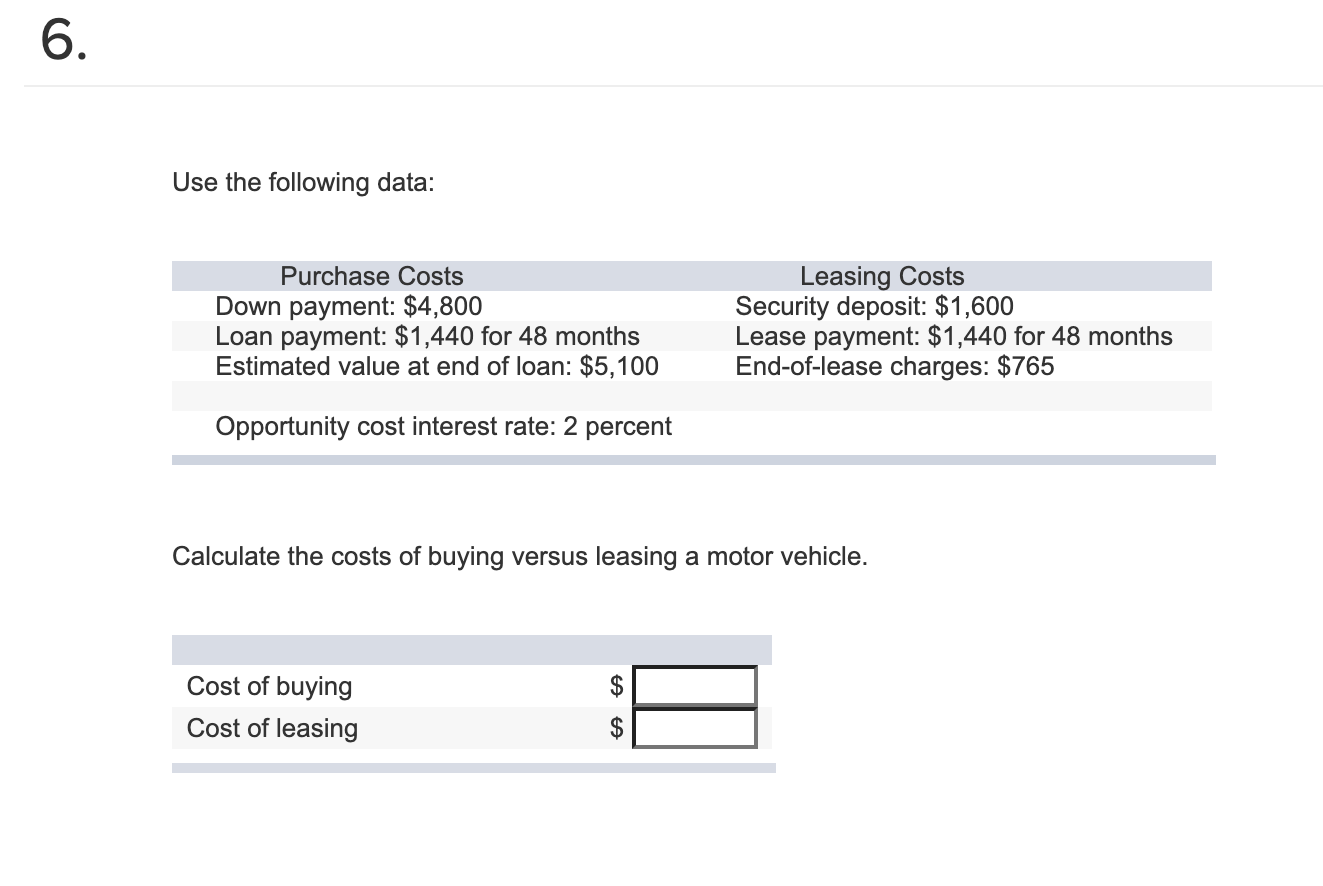Click the Cost of buying input field
The image size is (1323, 886).
693,686
